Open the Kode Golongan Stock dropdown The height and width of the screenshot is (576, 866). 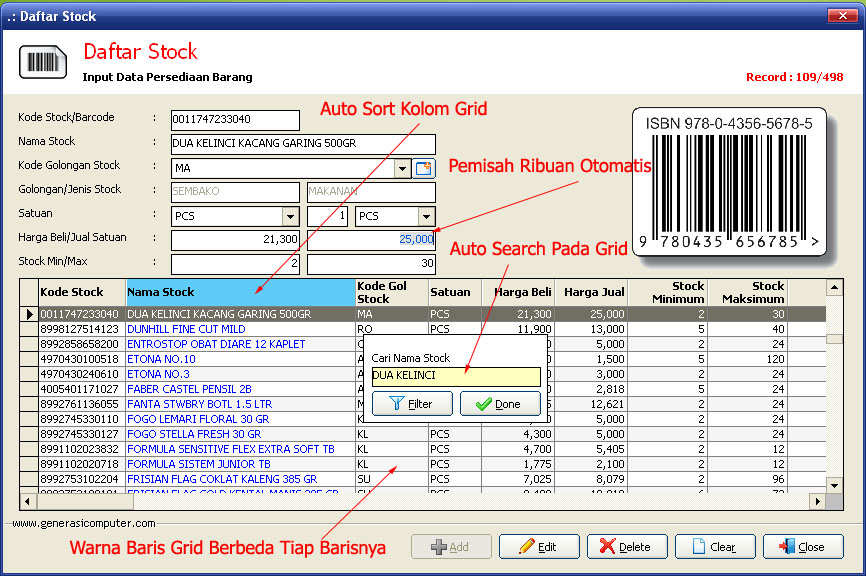[x=402, y=168]
